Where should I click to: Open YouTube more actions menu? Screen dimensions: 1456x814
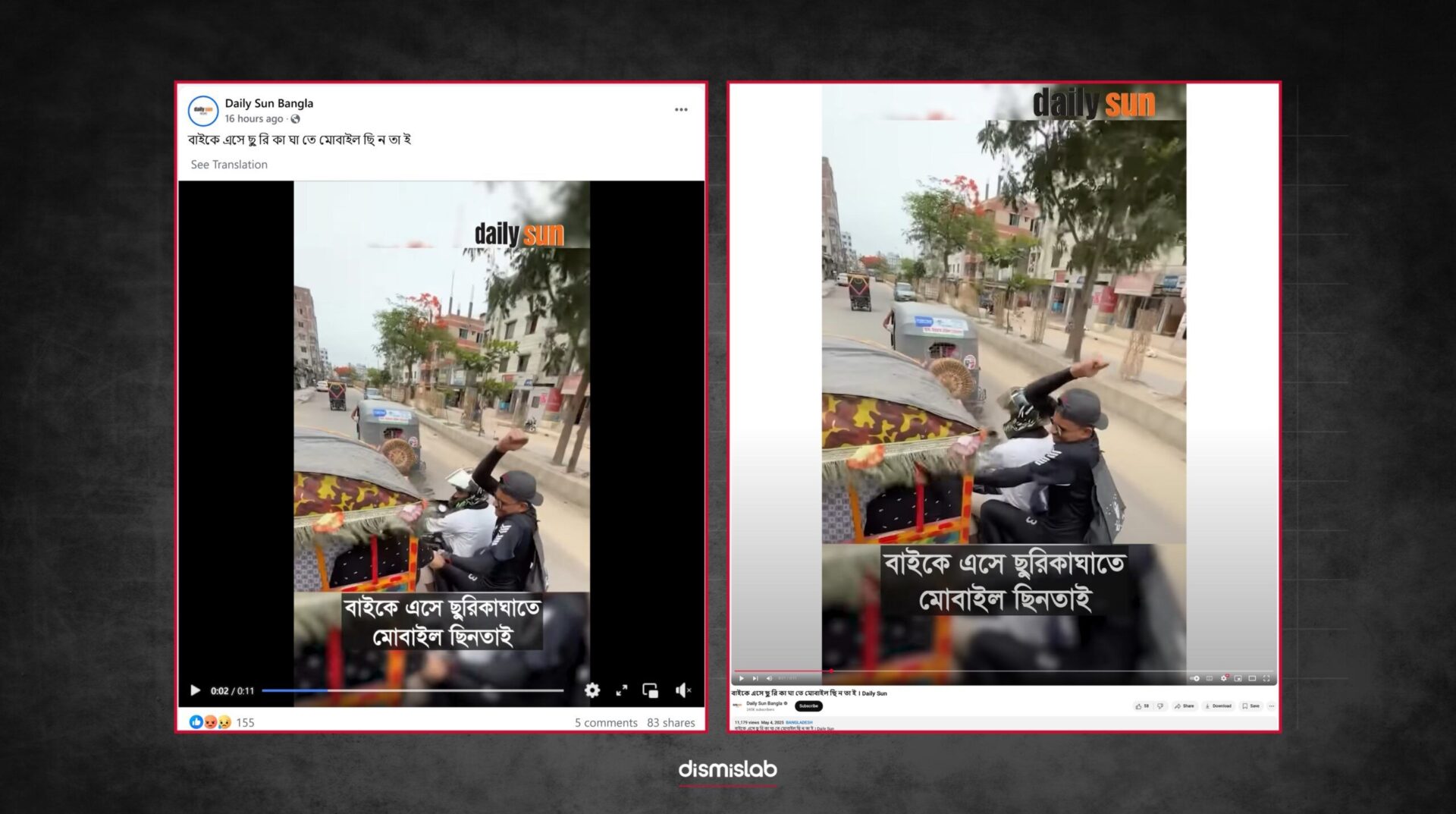[x=1272, y=706]
